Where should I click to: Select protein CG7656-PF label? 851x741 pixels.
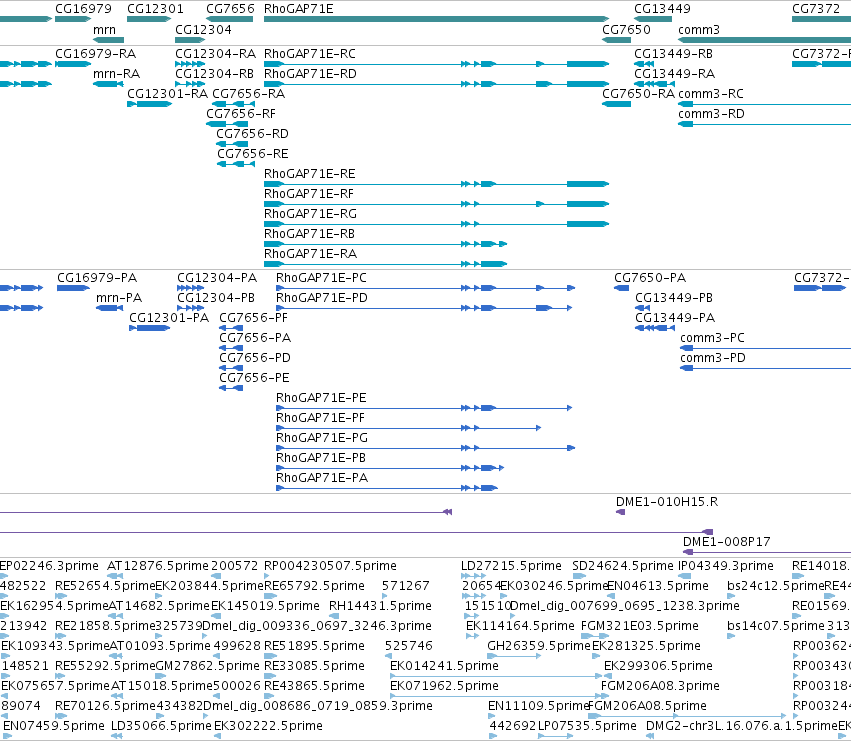[x=253, y=318]
